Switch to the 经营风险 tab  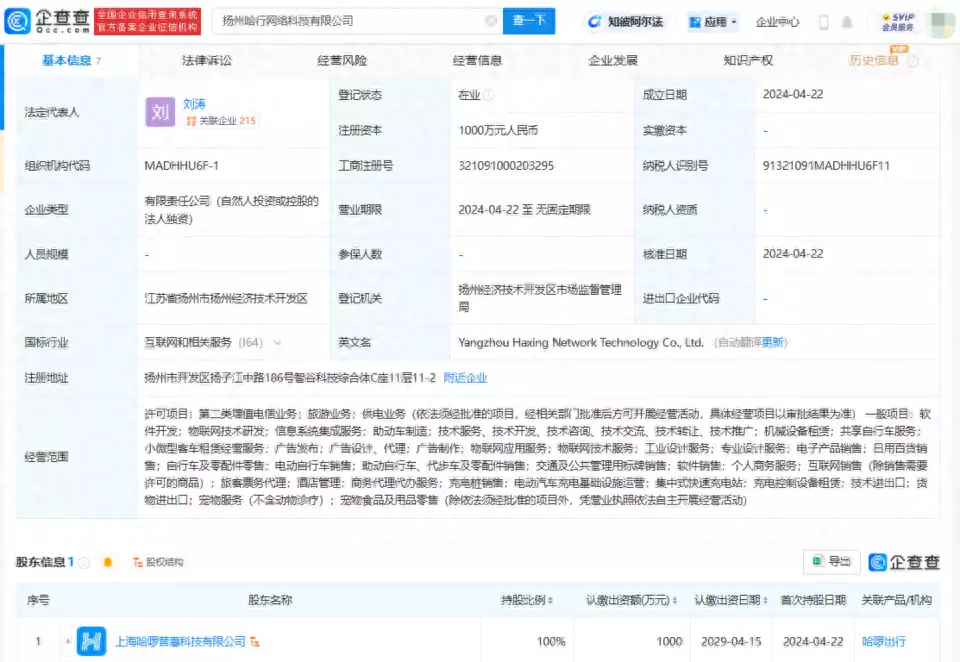(342, 61)
